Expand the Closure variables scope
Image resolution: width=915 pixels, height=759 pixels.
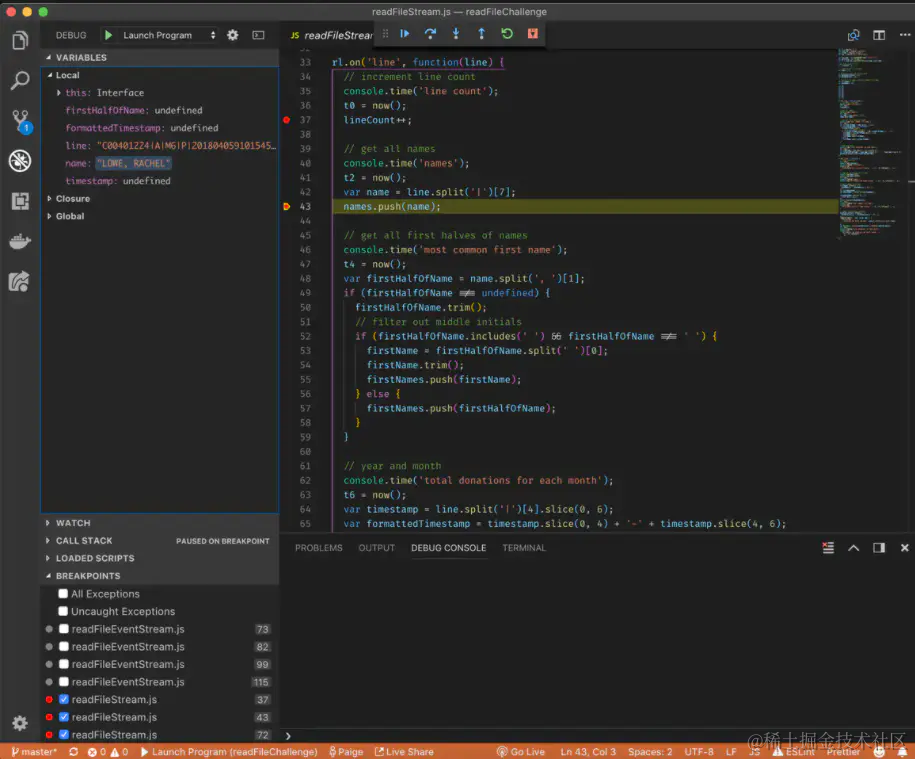72,199
